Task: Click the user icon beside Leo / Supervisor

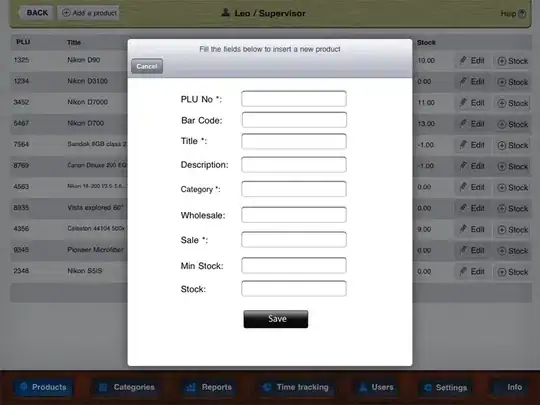Action: point(225,13)
